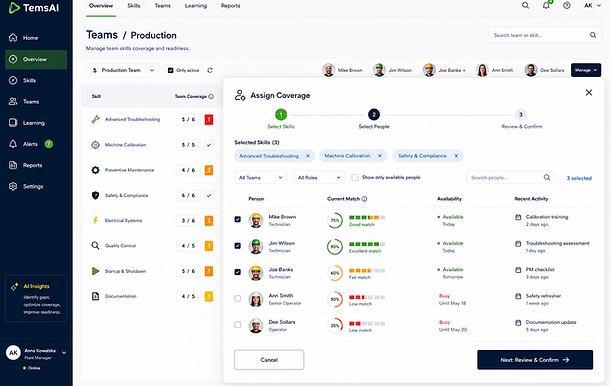This screenshot has width=611, height=386.
Task: Click Joe Banks's 60% match ring
Action: click(x=335, y=273)
